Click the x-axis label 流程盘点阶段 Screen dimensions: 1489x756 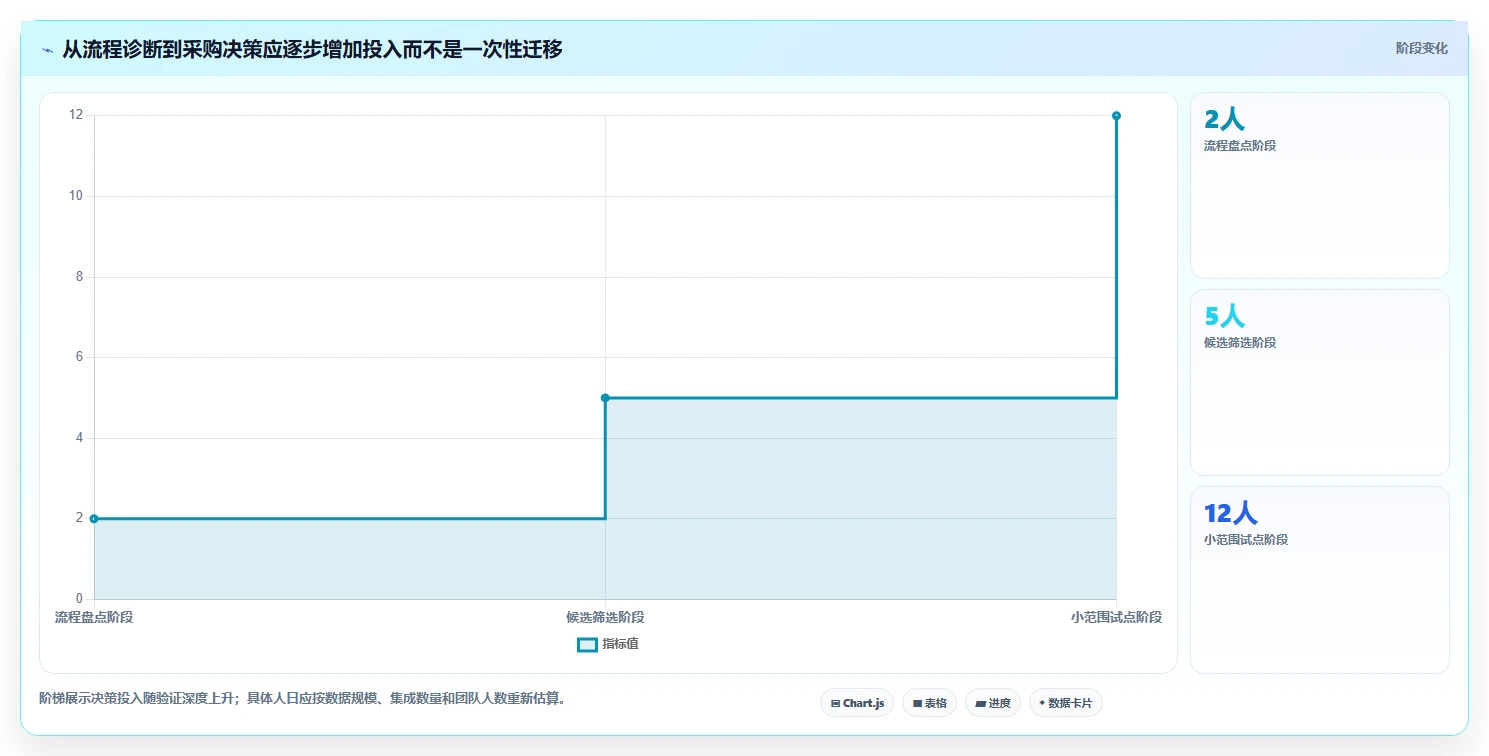pos(94,617)
